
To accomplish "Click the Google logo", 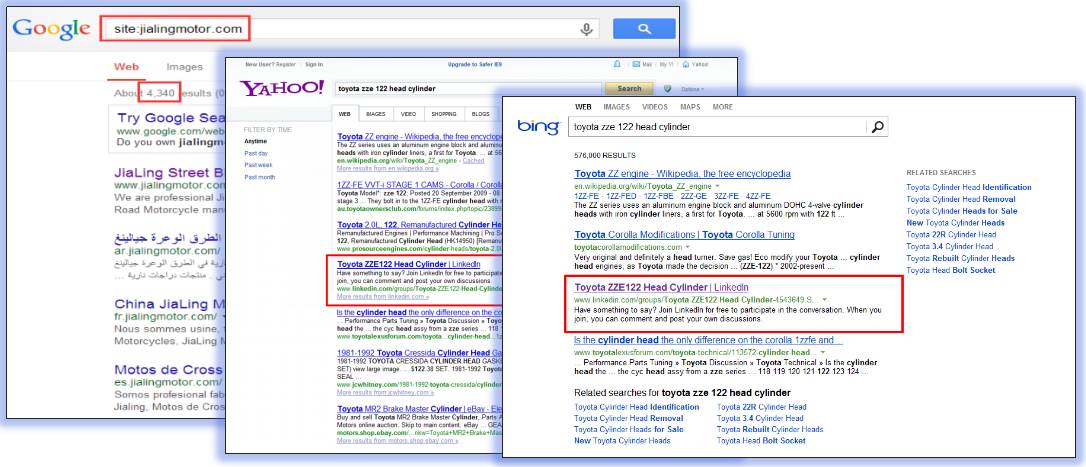I will pos(51,28).
